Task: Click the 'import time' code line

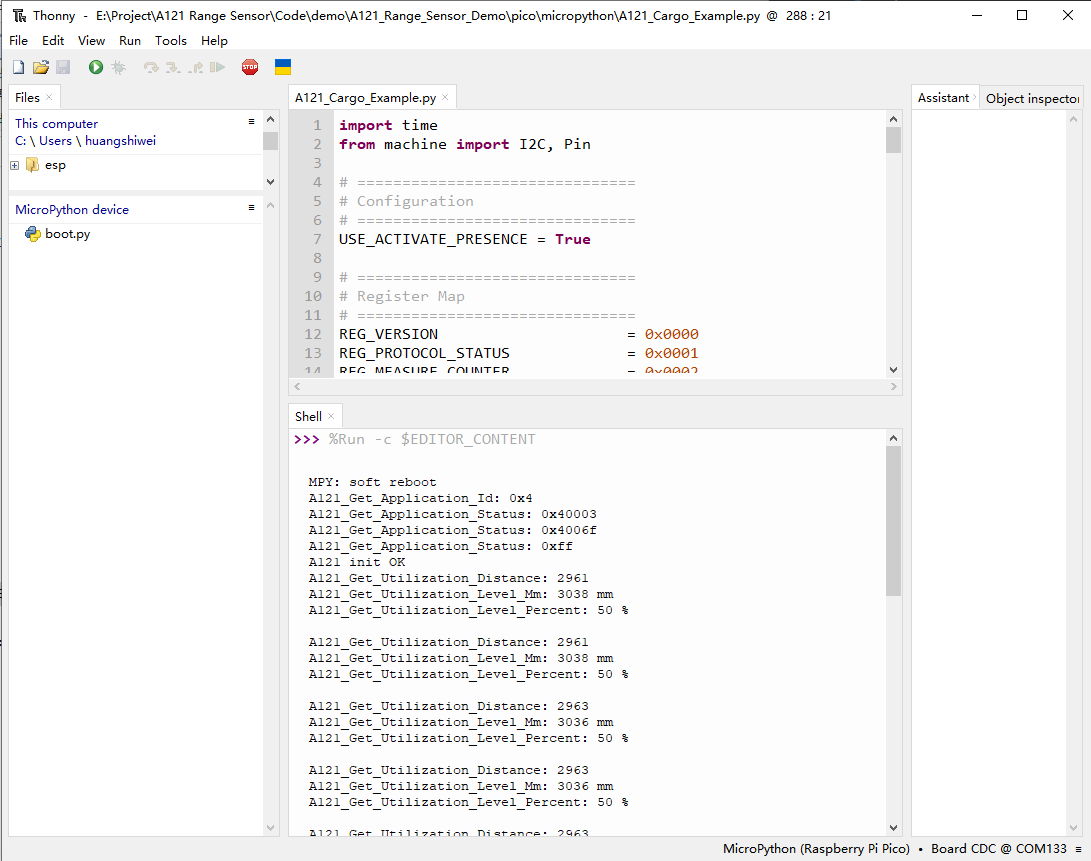Action: [388, 125]
